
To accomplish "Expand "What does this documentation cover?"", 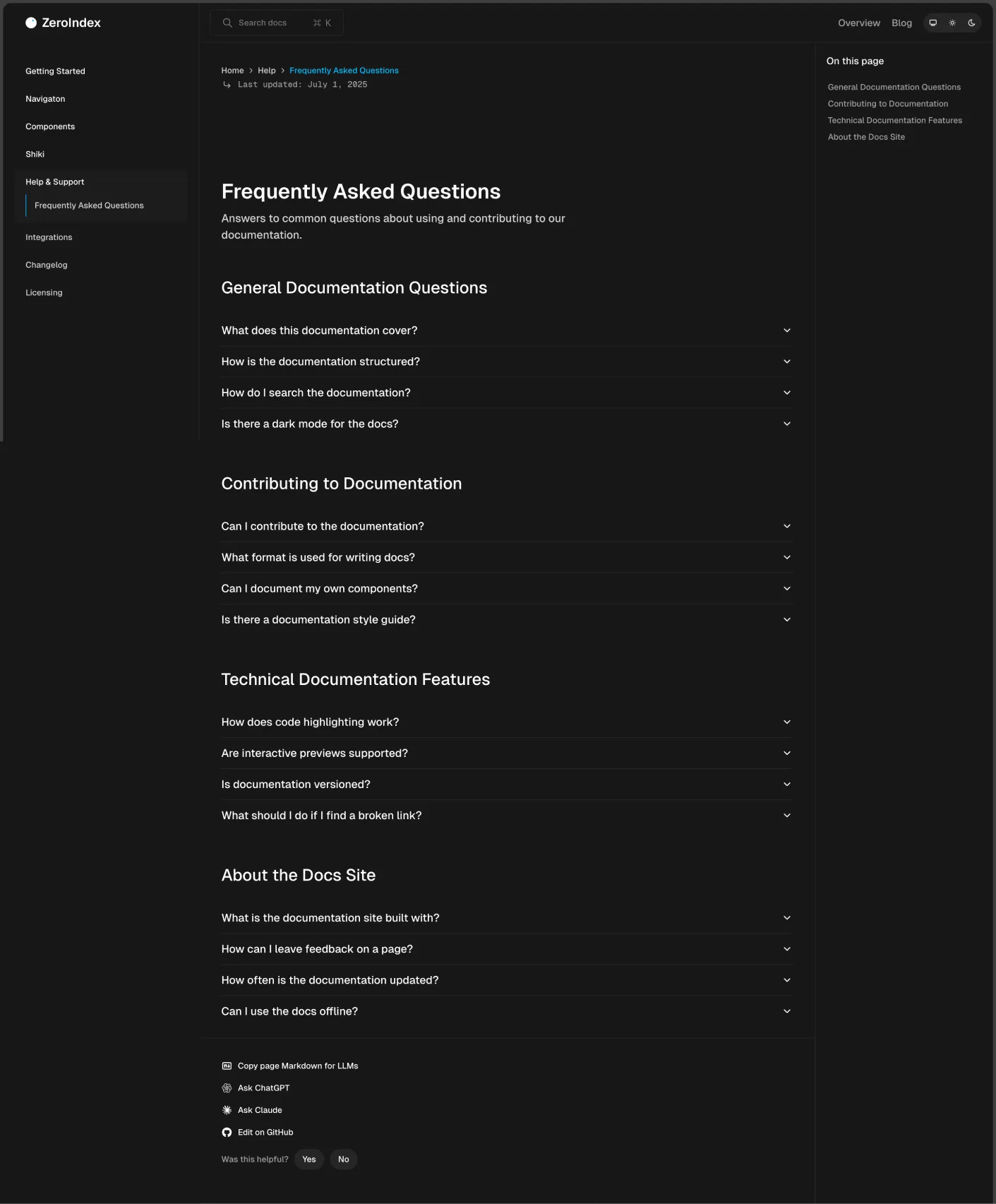I will click(x=507, y=330).
